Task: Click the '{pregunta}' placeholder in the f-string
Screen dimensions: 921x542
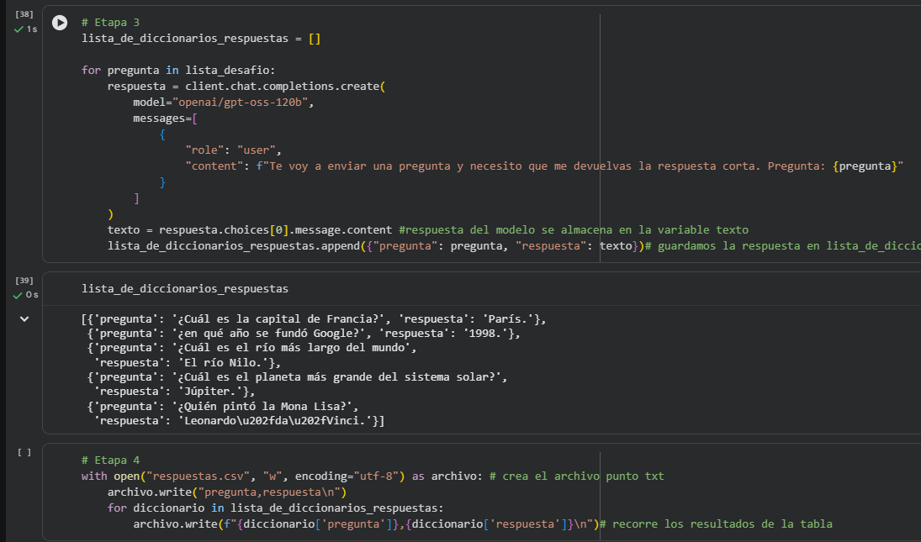Action: click(x=865, y=166)
